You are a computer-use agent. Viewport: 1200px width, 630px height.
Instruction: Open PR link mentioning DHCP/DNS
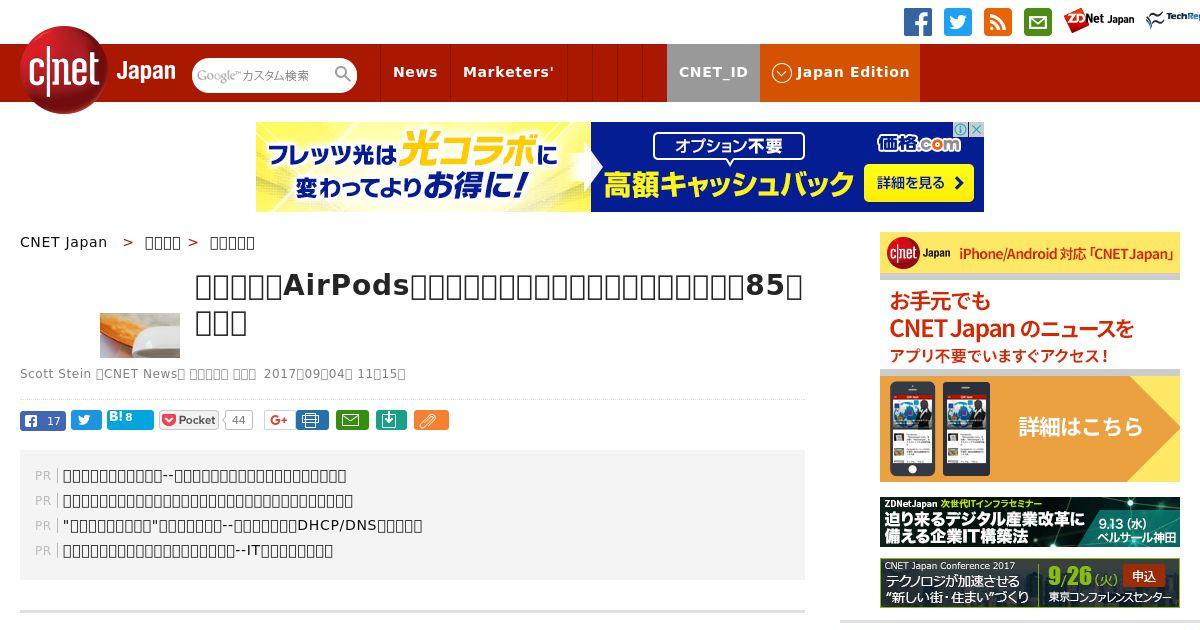tap(242, 525)
